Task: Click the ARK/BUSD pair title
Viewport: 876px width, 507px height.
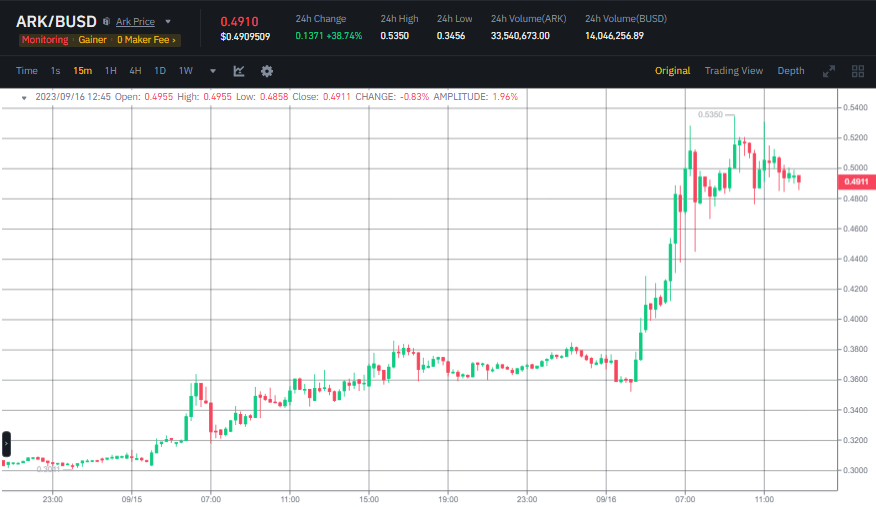Action: click(56, 21)
